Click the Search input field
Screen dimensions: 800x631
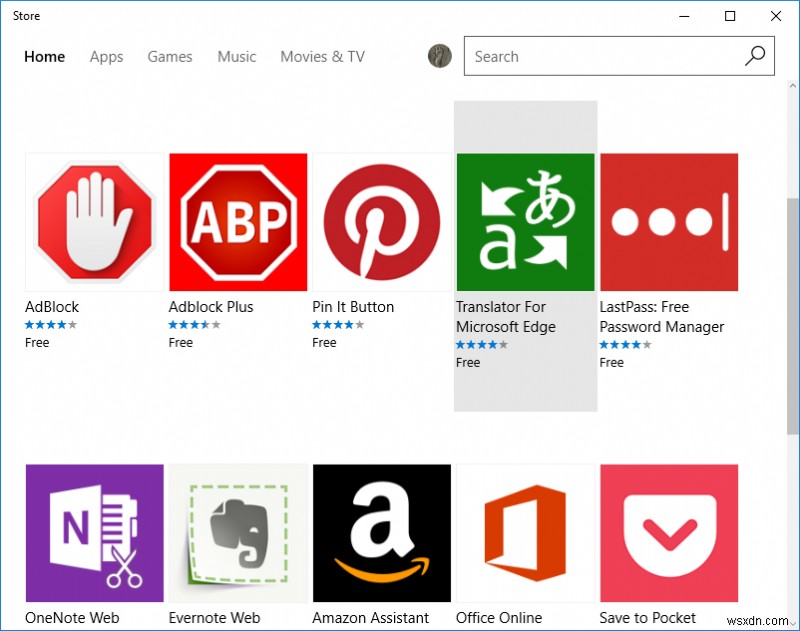pyautogui.click(x=600, y=56)
